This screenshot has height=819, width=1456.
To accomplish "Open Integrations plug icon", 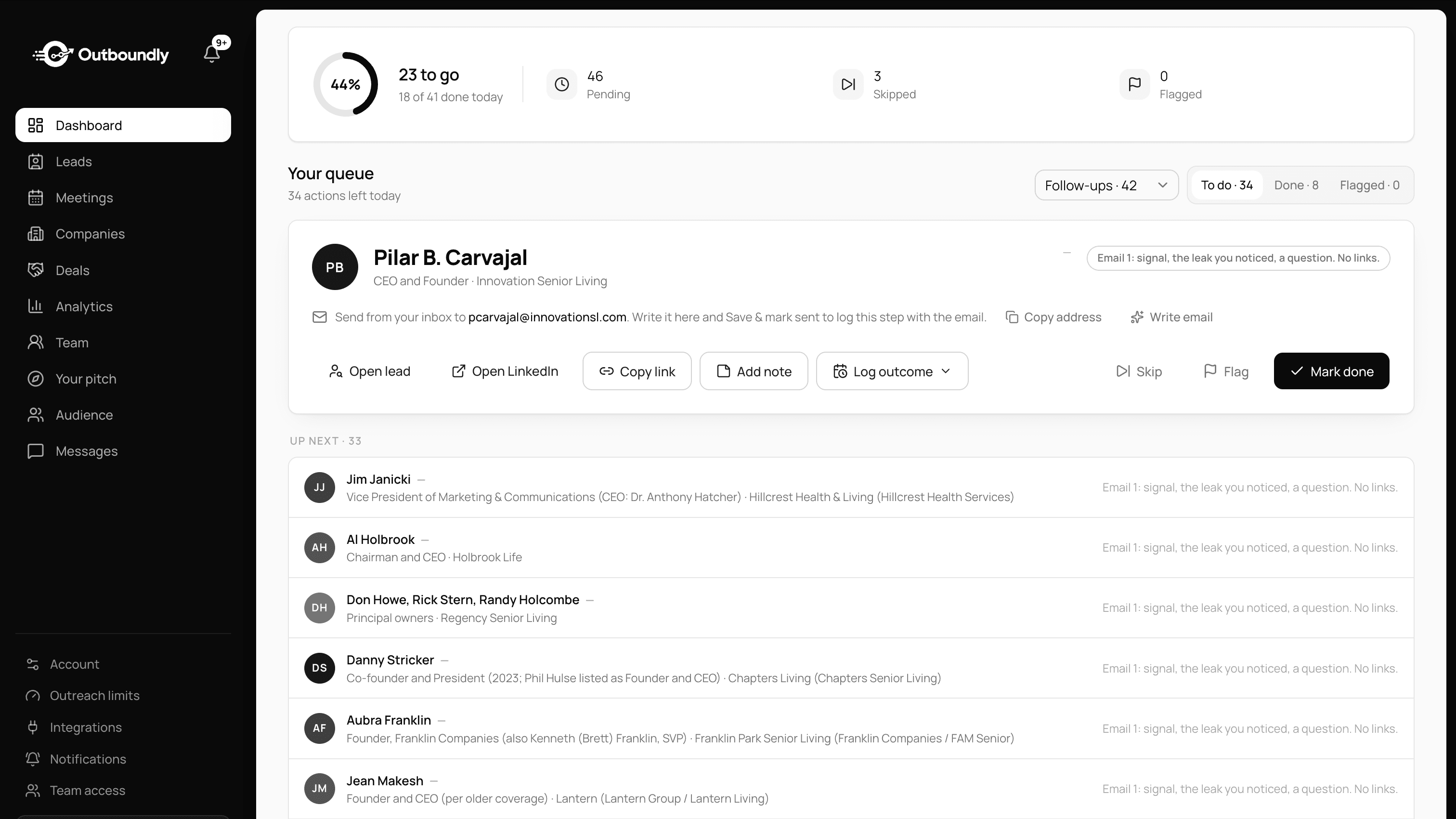I will (33, 727).
